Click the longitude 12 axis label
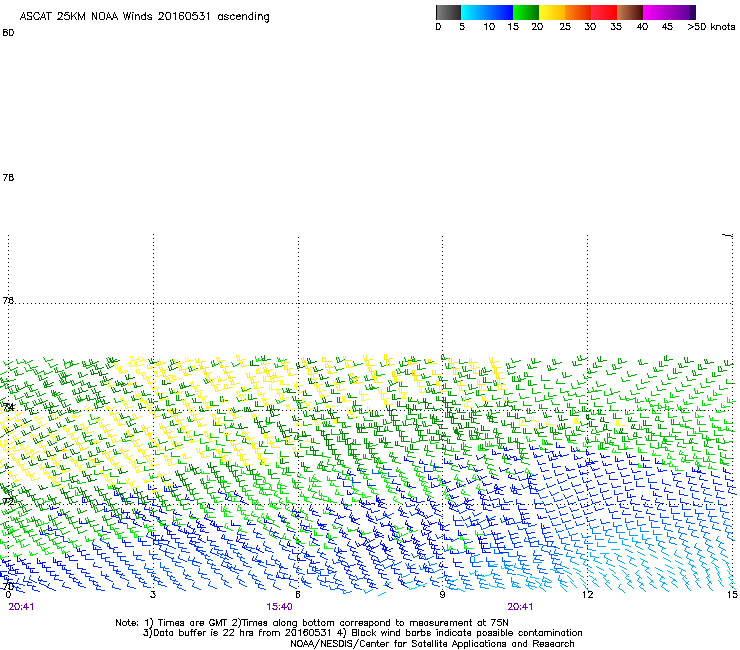This screenshot has height=650, width=740. [x=587, y=595]
